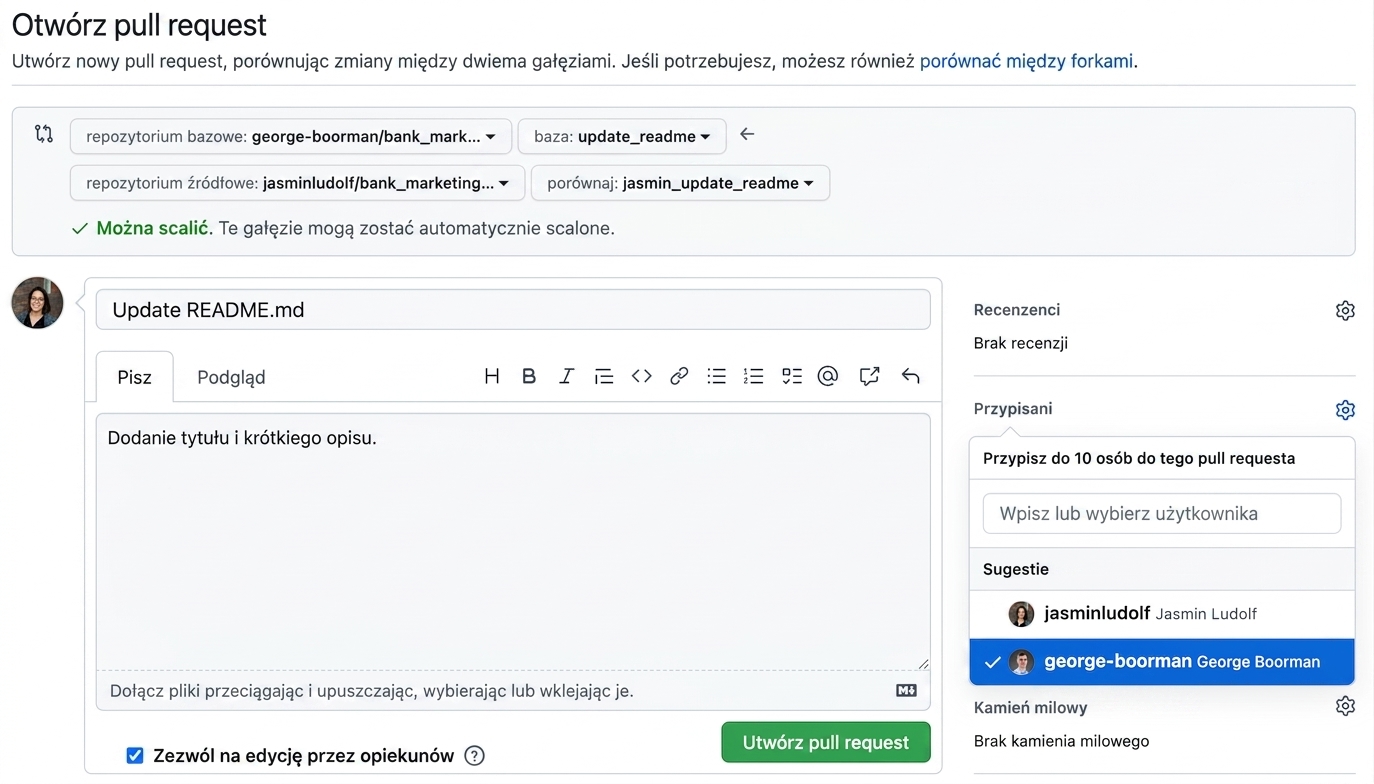This screenshot has width=1374, height=784.
Task: Toggle bold formatting in editor toolbar
Action: tap(529, 376)
